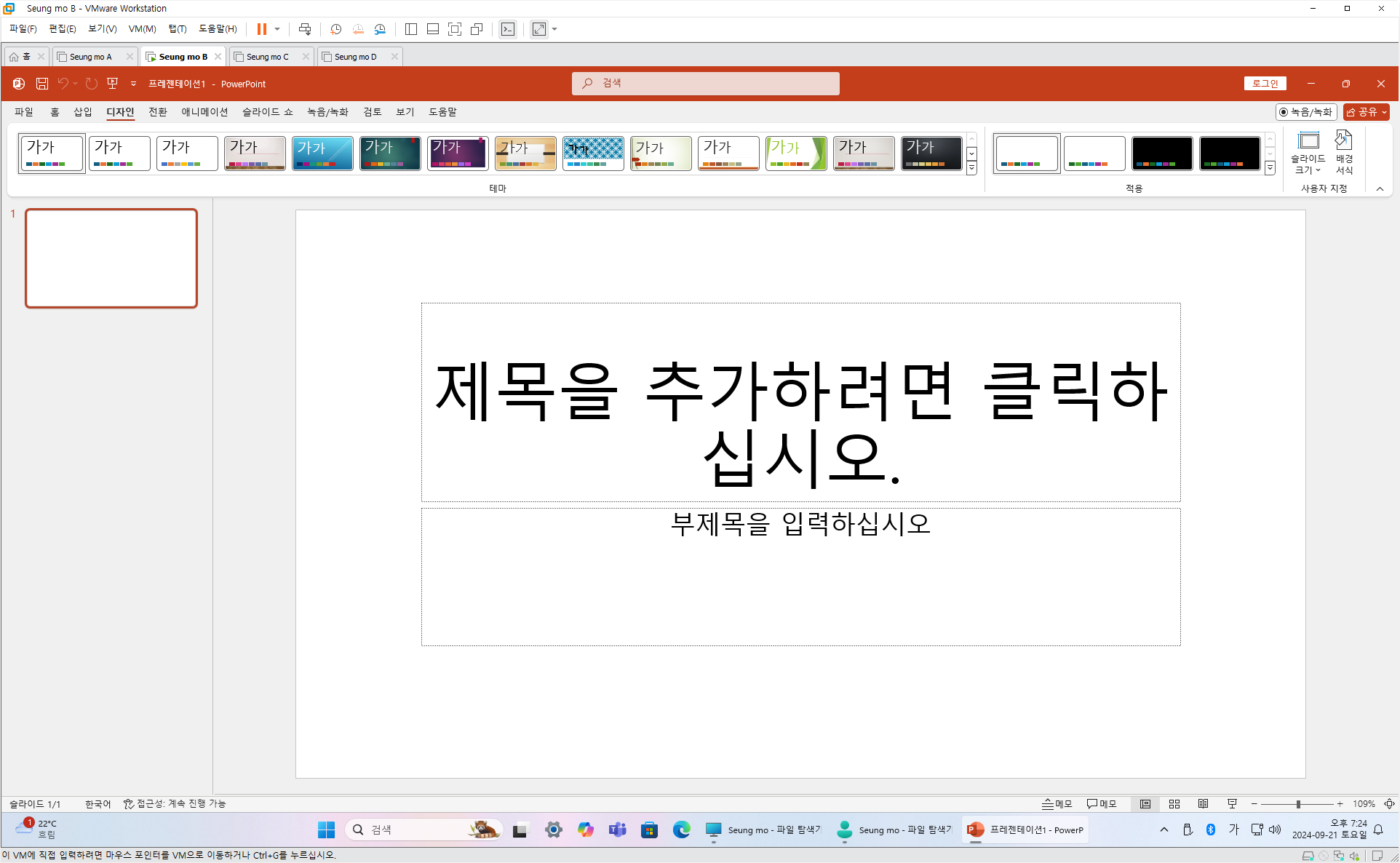The image size is (1400, 863).
Task: Toggle normal view in status bar
Action: coord(1145,804)
